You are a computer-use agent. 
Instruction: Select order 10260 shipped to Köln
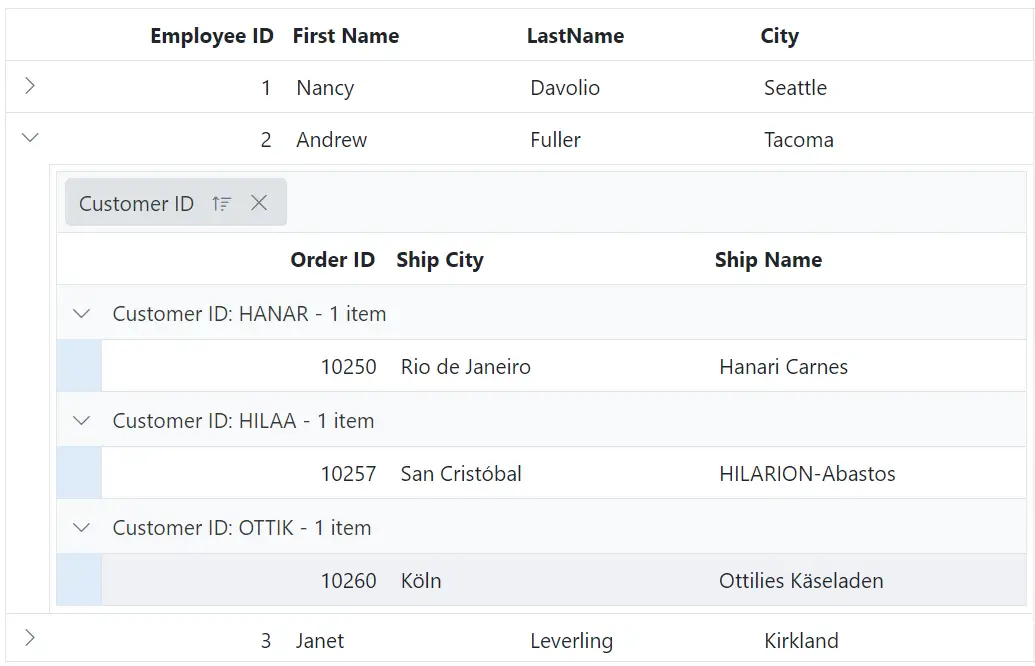point(420,580)
